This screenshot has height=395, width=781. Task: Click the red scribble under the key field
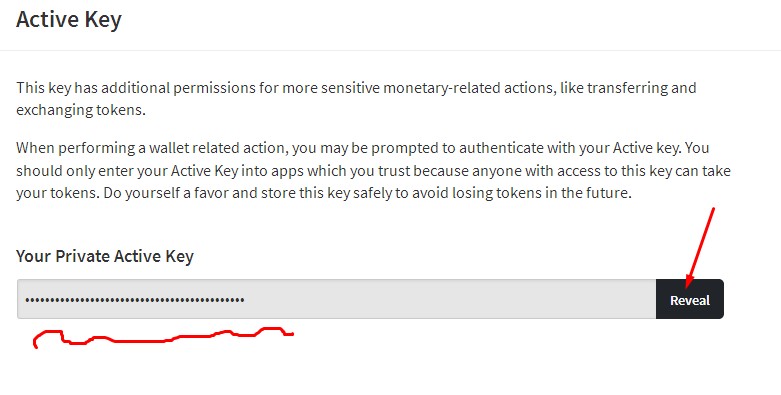pos(163,337)
